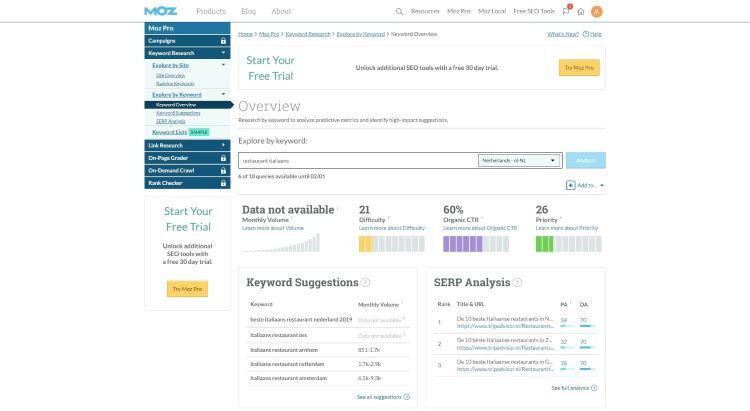Click arrow icon next to See all suggestions

(x=407, y=397)
